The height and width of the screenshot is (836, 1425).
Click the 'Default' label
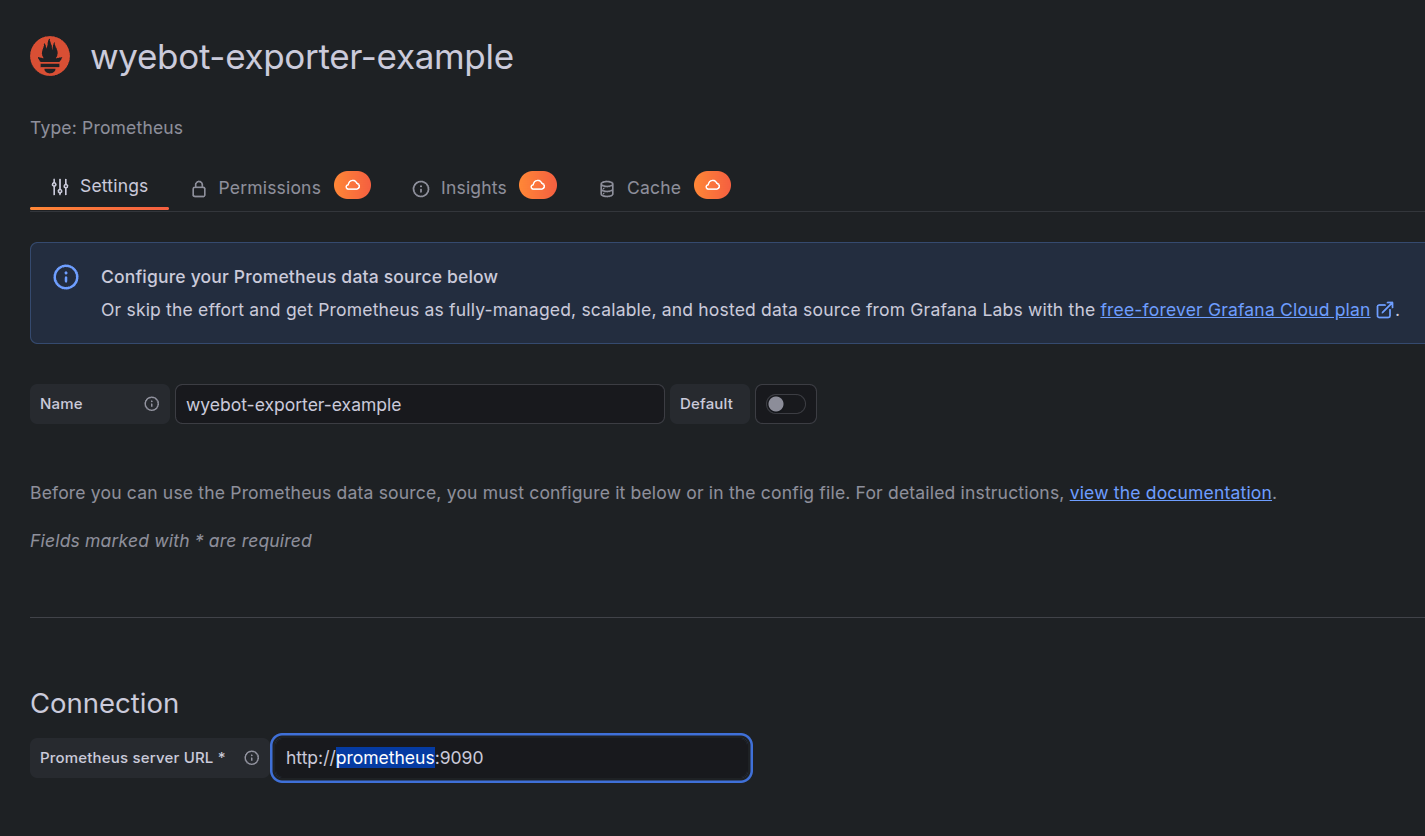(x=707, y=404)
